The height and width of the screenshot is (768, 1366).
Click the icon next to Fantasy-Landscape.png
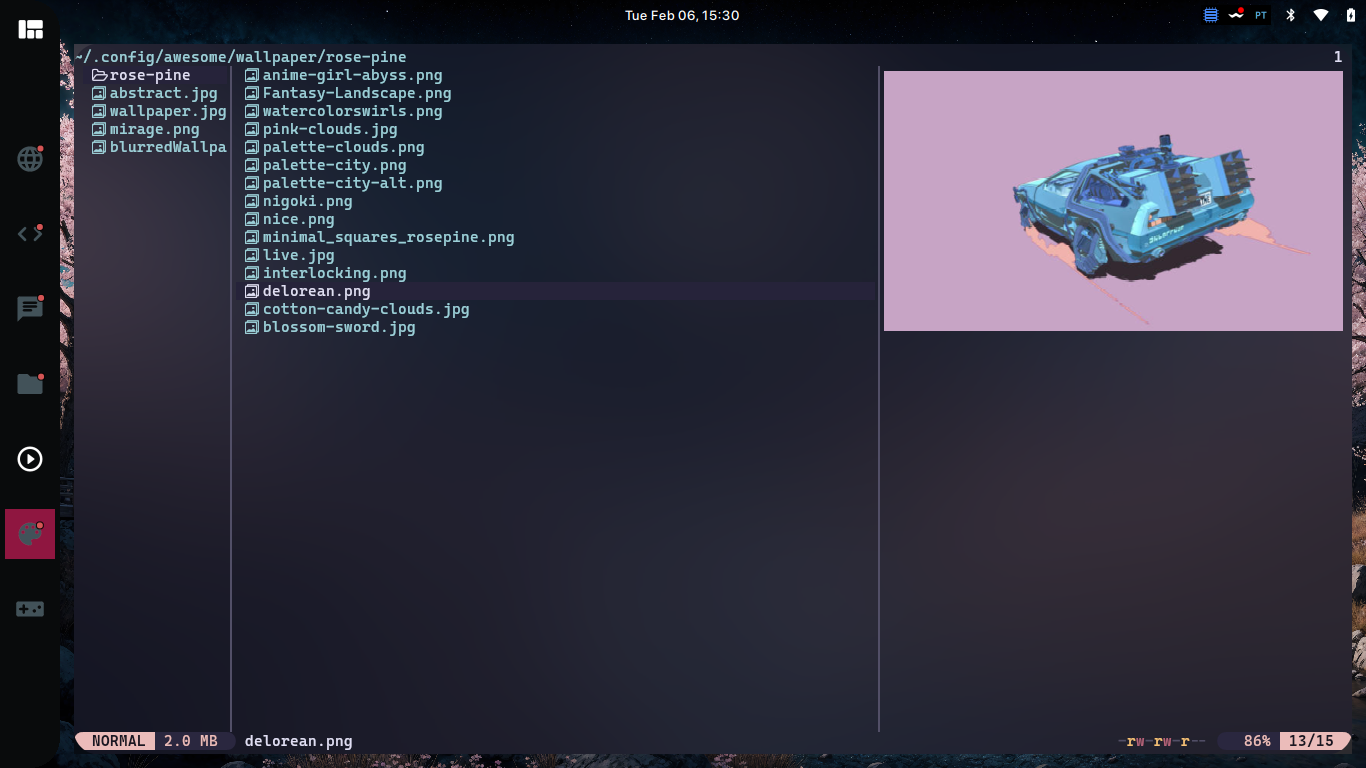(252, 93)
